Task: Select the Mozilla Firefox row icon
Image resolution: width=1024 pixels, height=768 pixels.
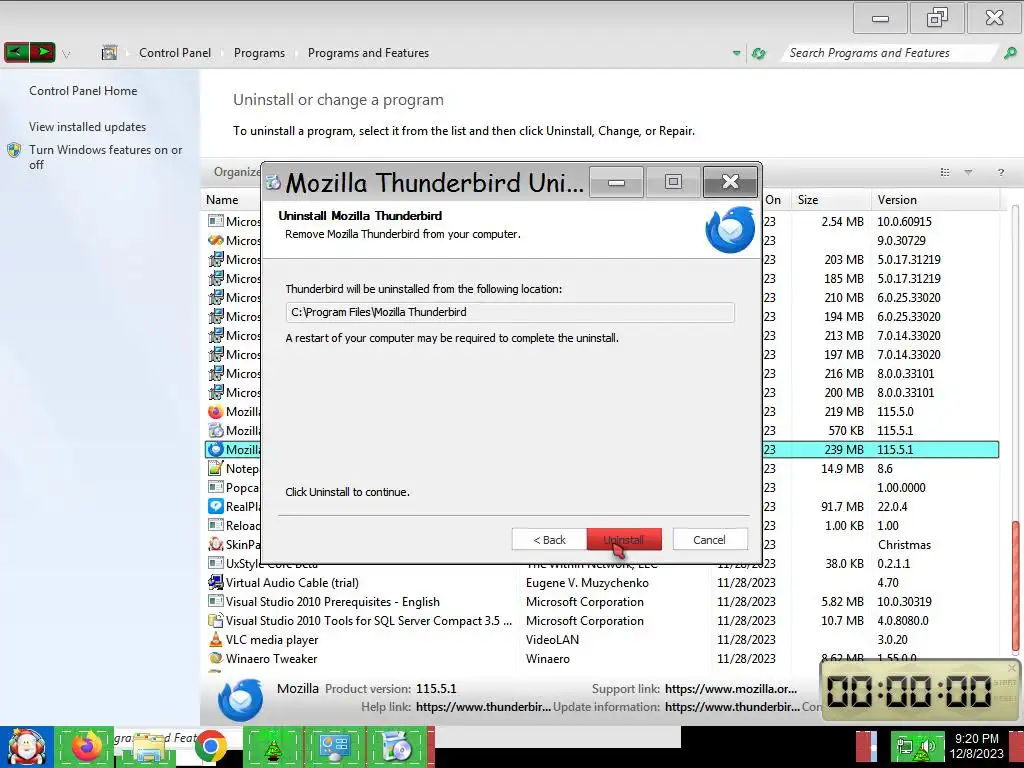Action: [216, 411]
